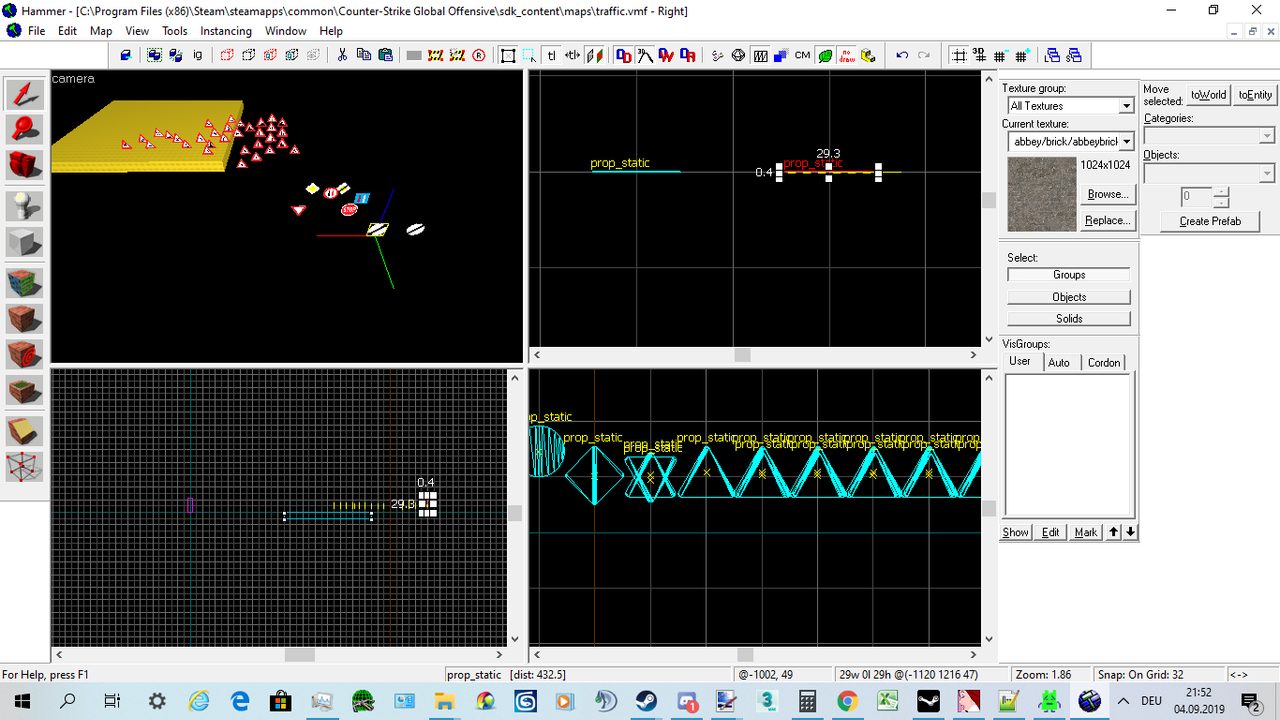The height and width of the screenshot is (720, 1280).
Task: Select the Apply current texture tool
Action: point(27,319)
